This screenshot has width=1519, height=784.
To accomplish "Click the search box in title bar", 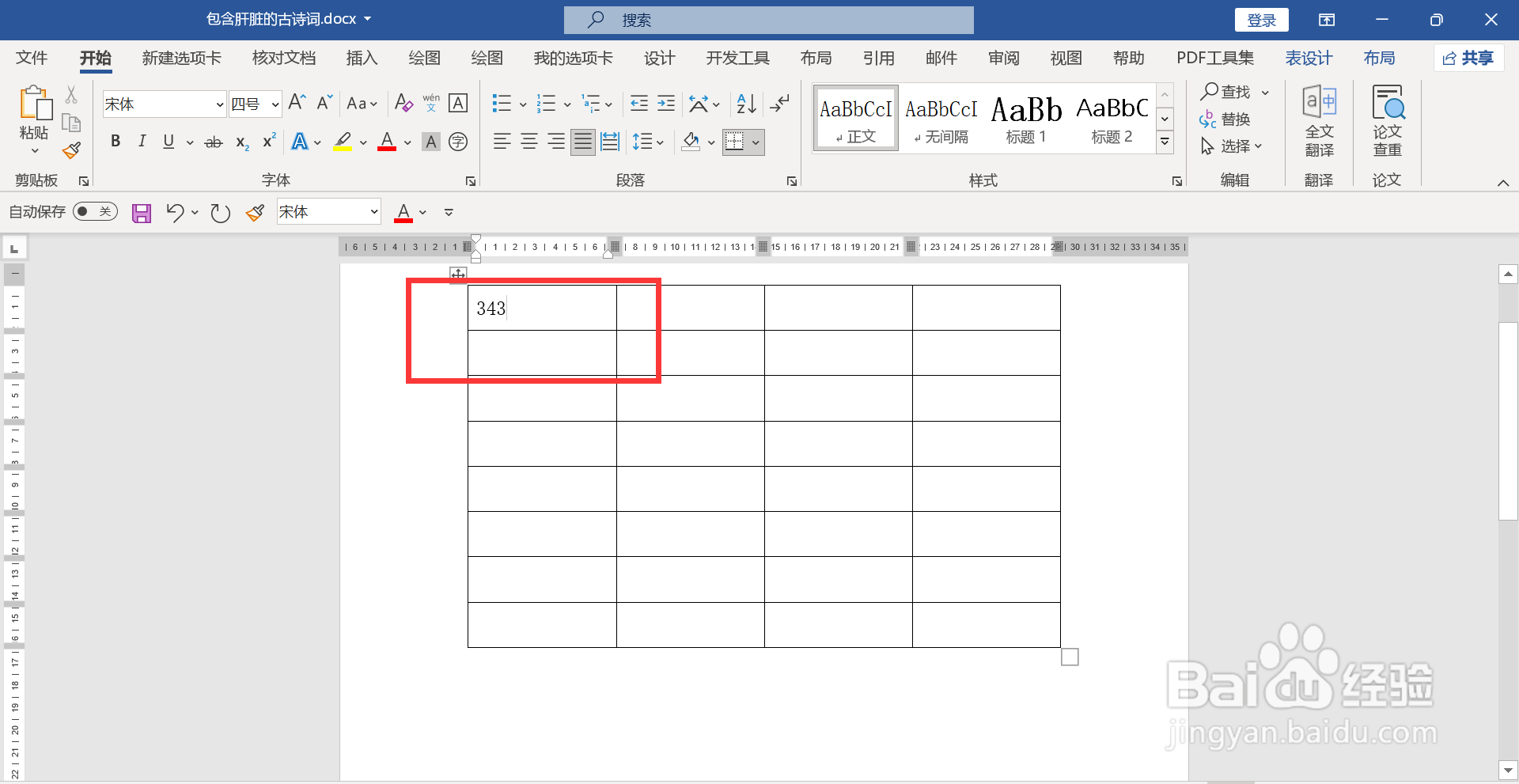I will click(768, 20).
